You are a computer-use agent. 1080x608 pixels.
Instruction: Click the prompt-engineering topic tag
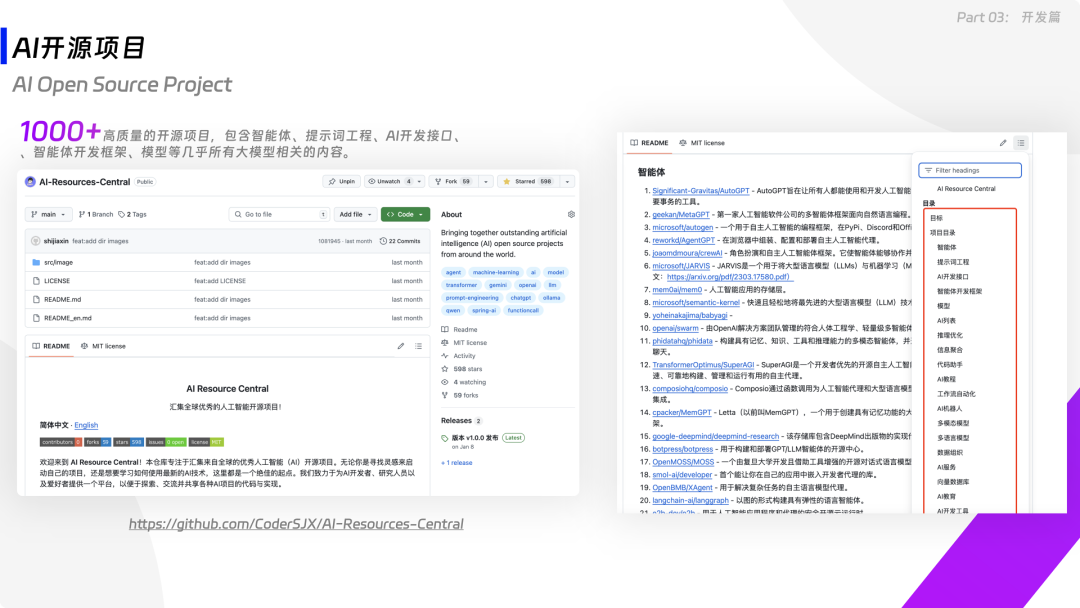(472, 298)
